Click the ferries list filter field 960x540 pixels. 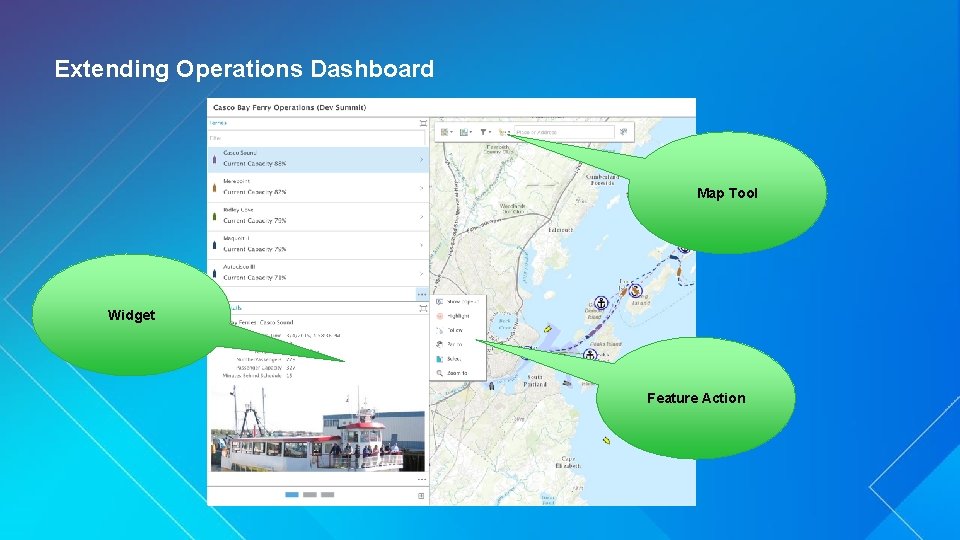[x=317, y=138]
